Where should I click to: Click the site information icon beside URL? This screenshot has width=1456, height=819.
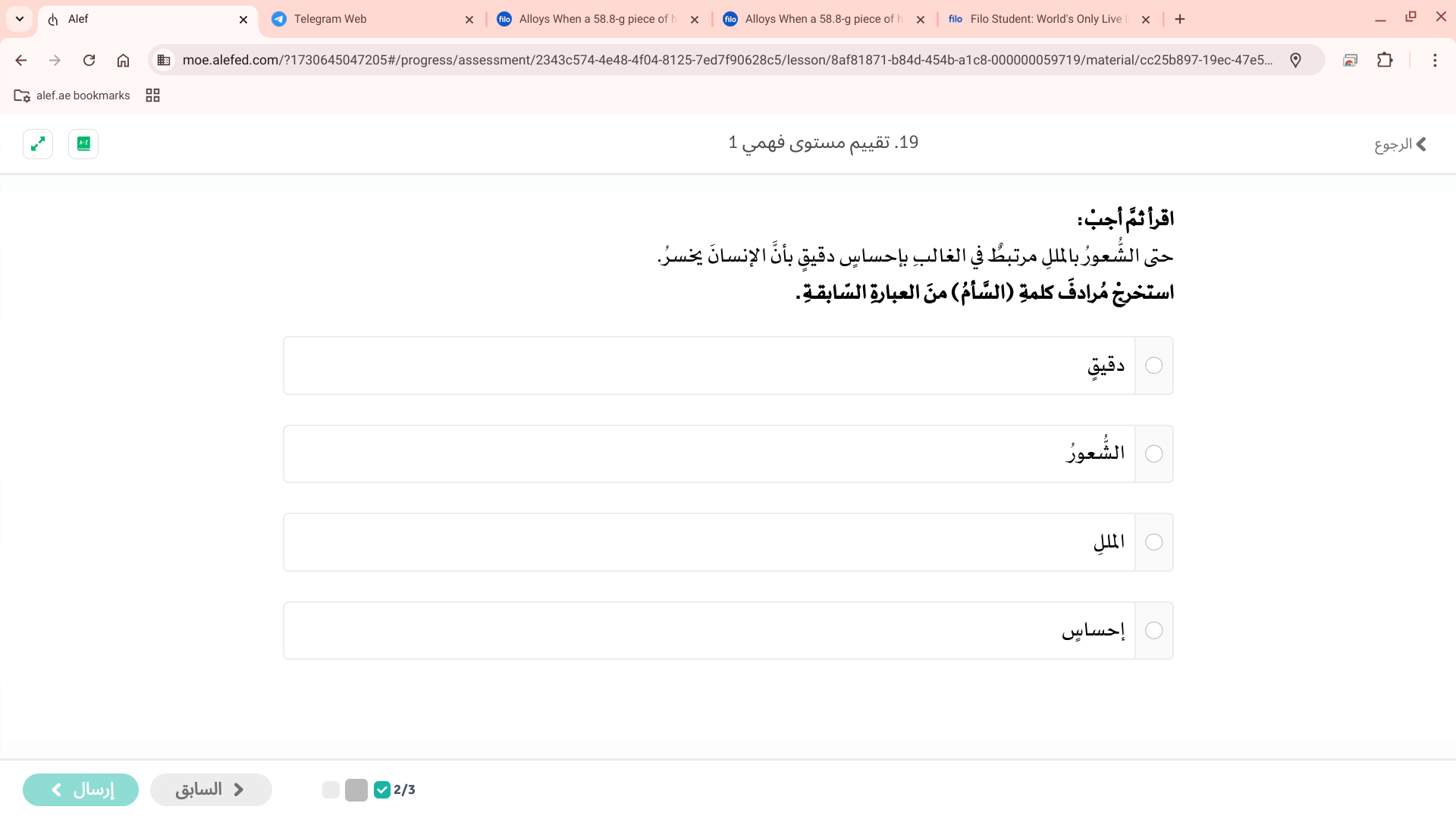pyautogui.click(x=164, y=60)
